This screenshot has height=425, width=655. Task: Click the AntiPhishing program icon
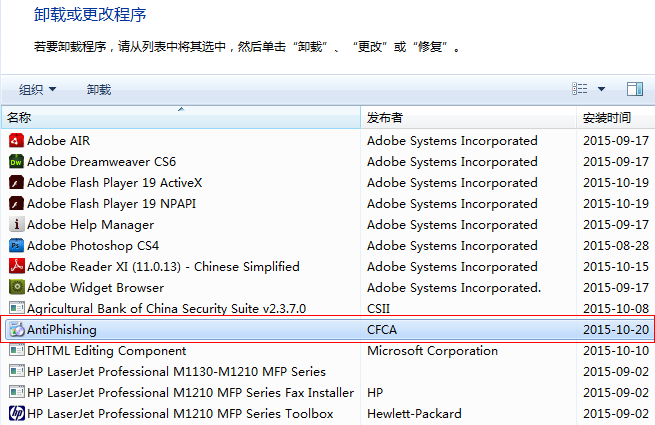click(x=16, y=330)
